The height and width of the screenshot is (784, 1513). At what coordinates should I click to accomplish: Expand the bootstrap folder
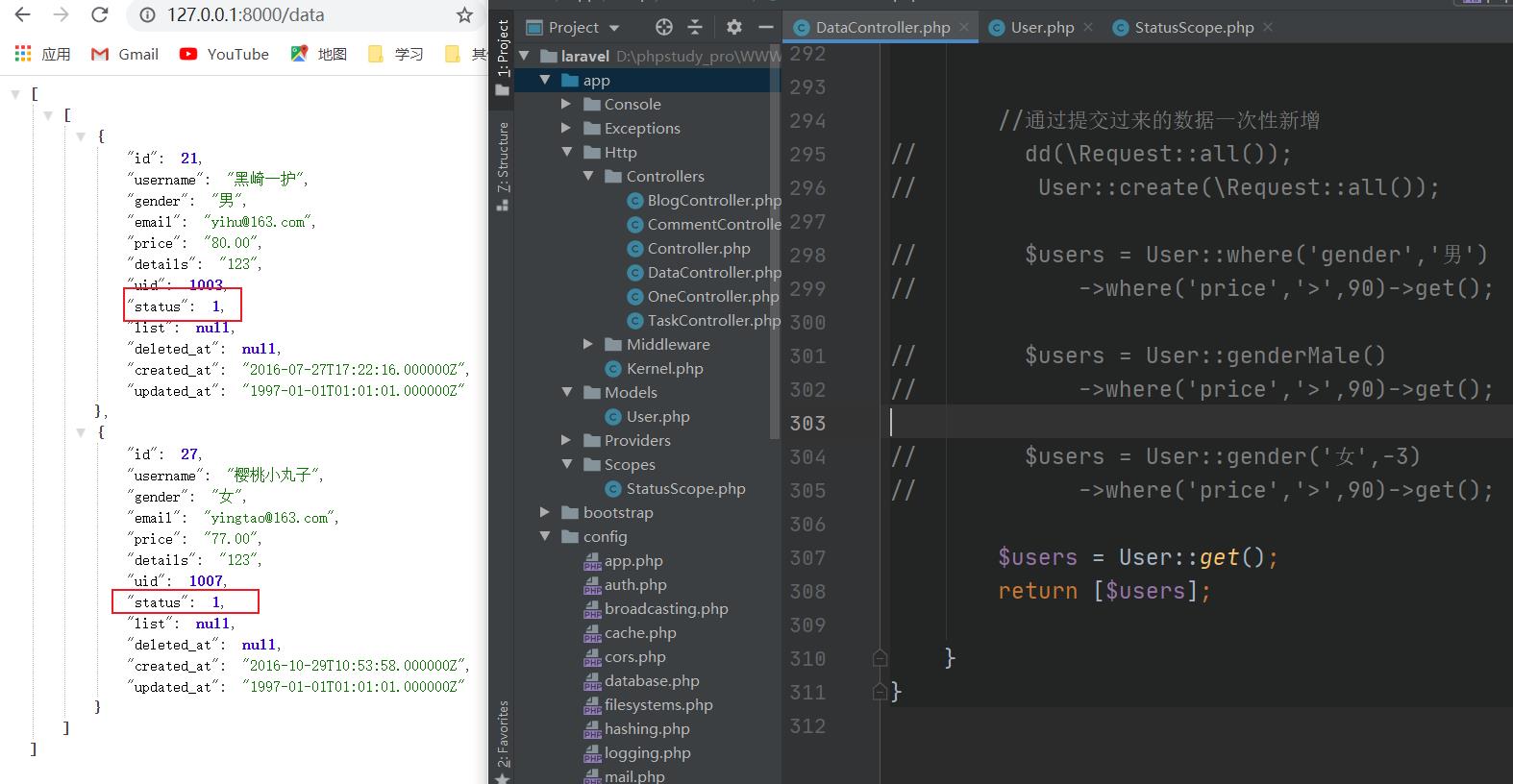tap(545, 512)
